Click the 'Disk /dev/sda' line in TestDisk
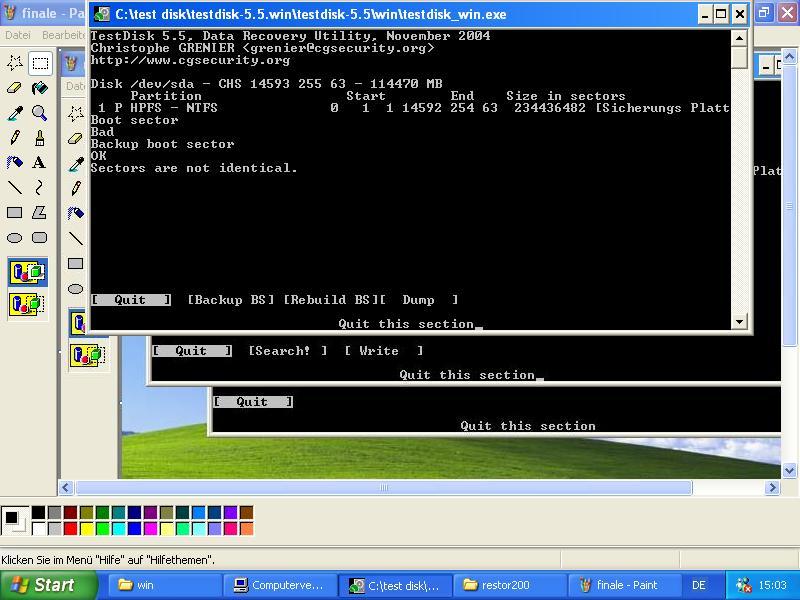Image resolution: width=800 pixels, height=600 pixels. (x=266, y=84)
